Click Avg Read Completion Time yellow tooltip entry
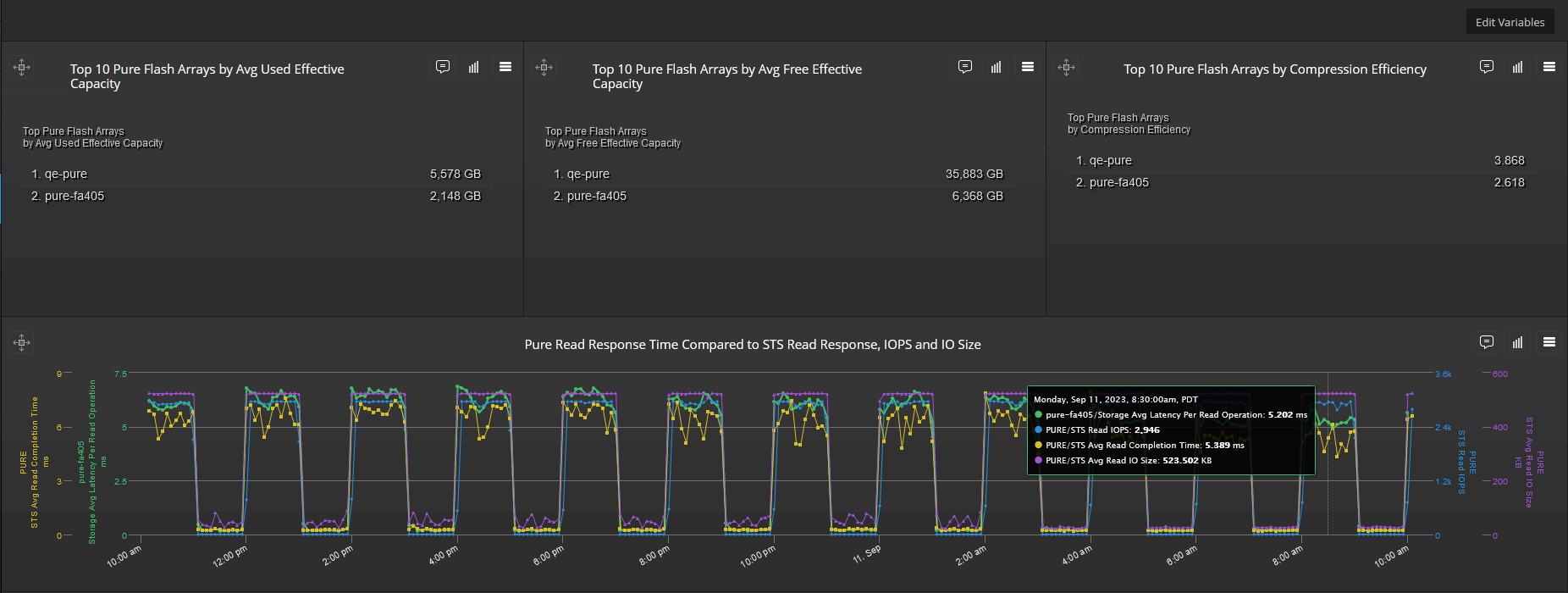The width and height of the screenshot is (1568, 593). (x=1140, y=446)
